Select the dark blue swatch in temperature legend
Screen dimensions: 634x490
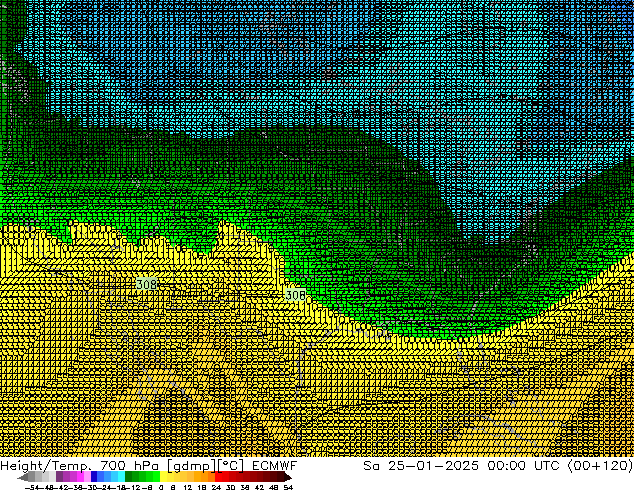(94, 476)
